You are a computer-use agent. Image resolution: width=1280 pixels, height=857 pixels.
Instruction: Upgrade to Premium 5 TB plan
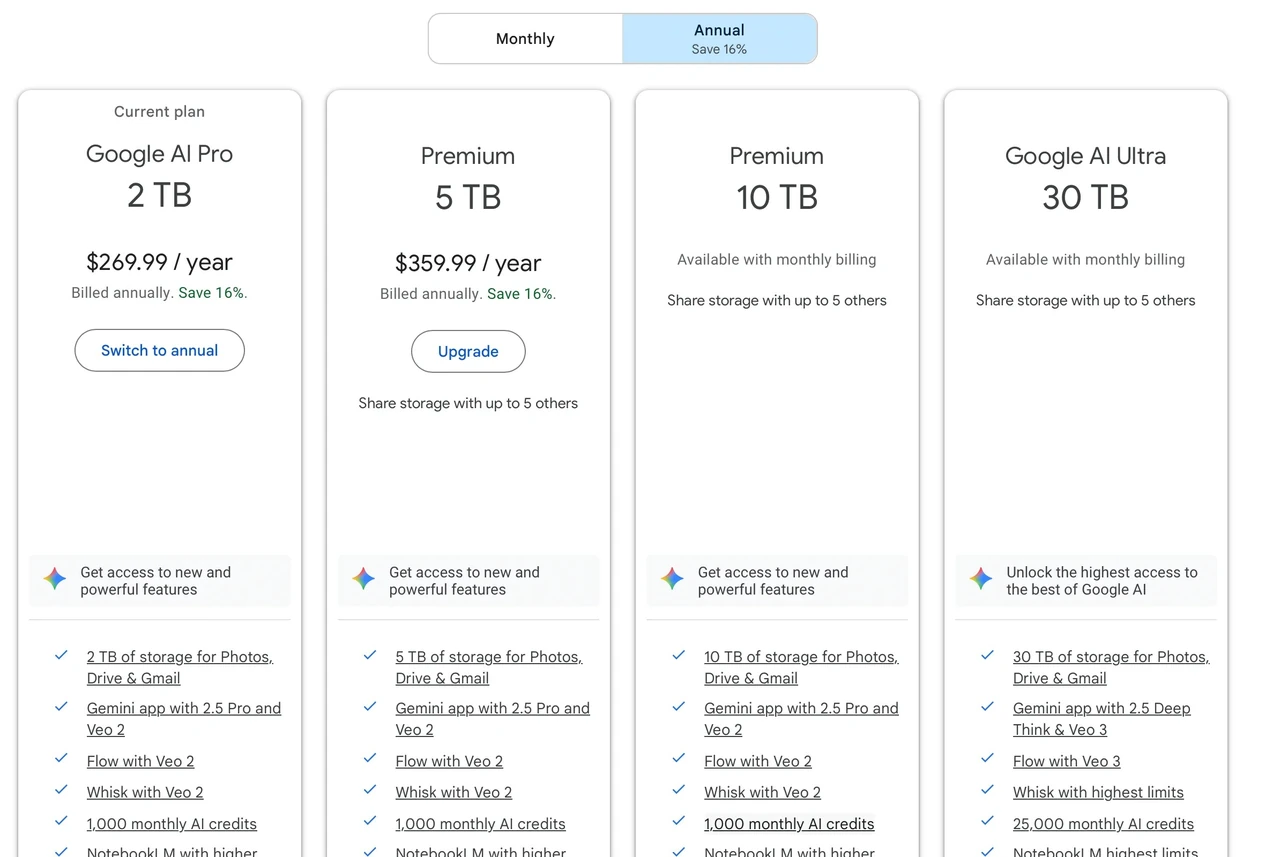click(468, 351)
